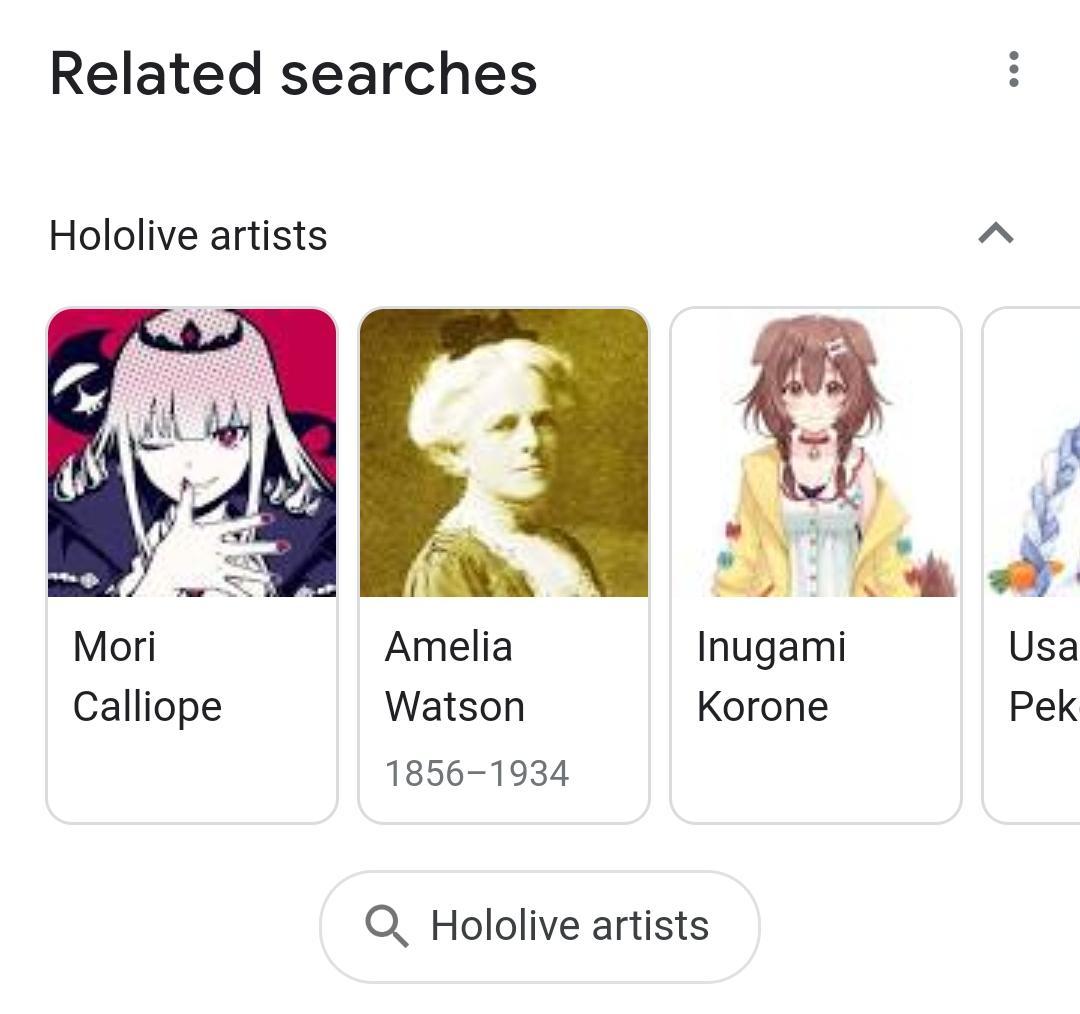Click the Related searches heading
Image resolution: width=1080 pixels, height=1014 pixels.
tap(293, 72)
